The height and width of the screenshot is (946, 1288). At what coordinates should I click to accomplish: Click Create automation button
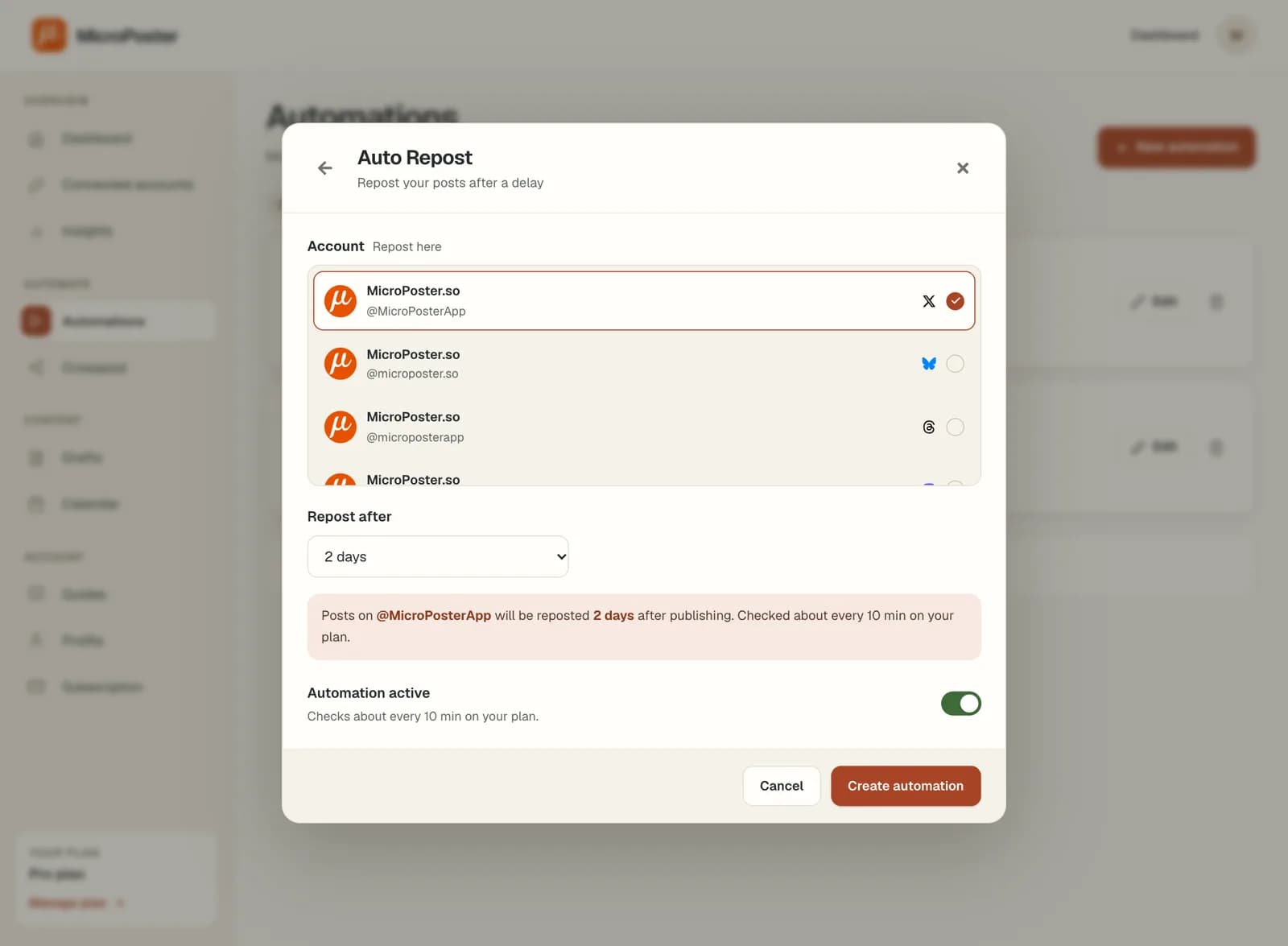pyautogui.click(x=906, y=786)
